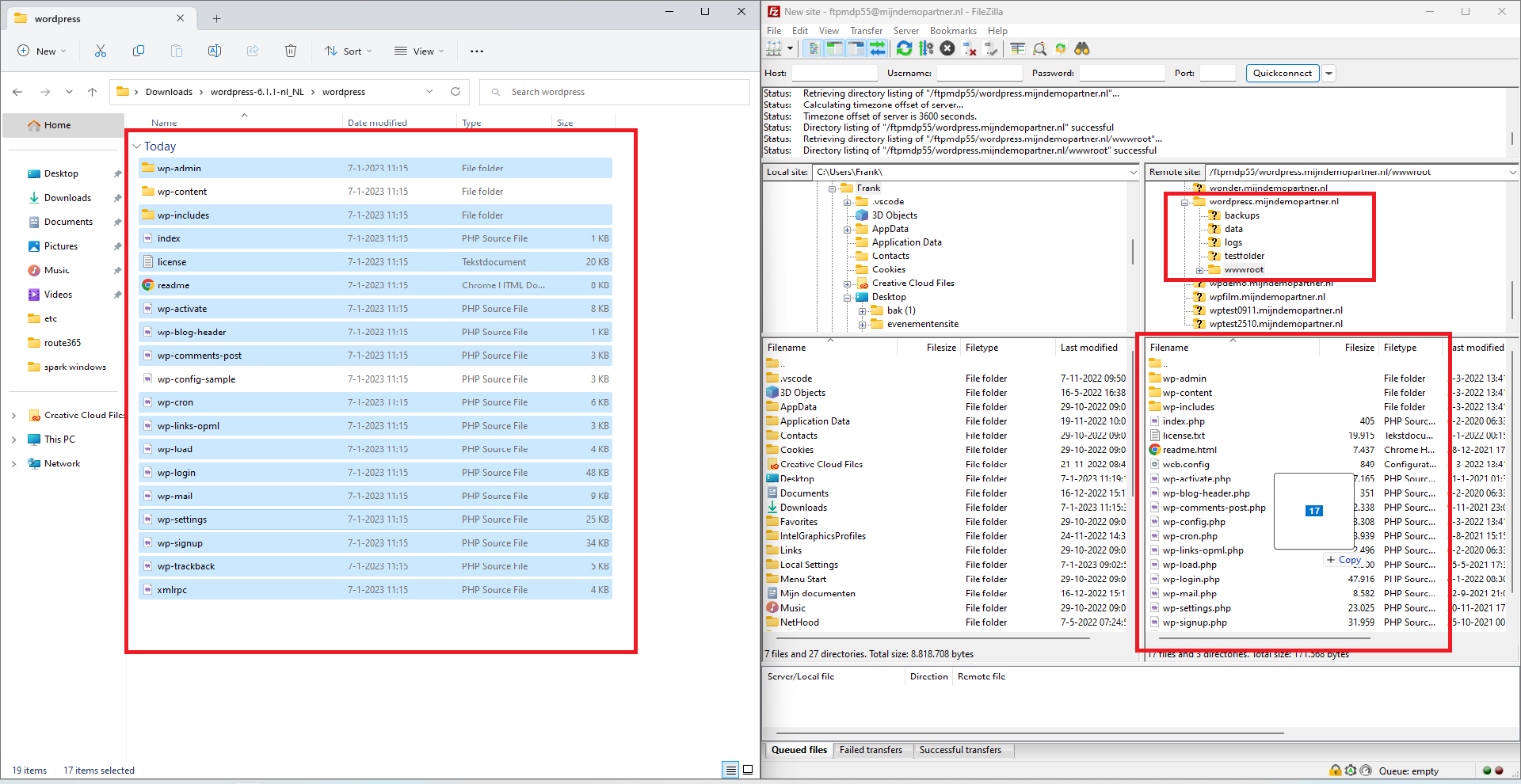Screen dimensions: 1521x784
Task: Focus the Search wordpress box
Action: click(x=615, y=92)
